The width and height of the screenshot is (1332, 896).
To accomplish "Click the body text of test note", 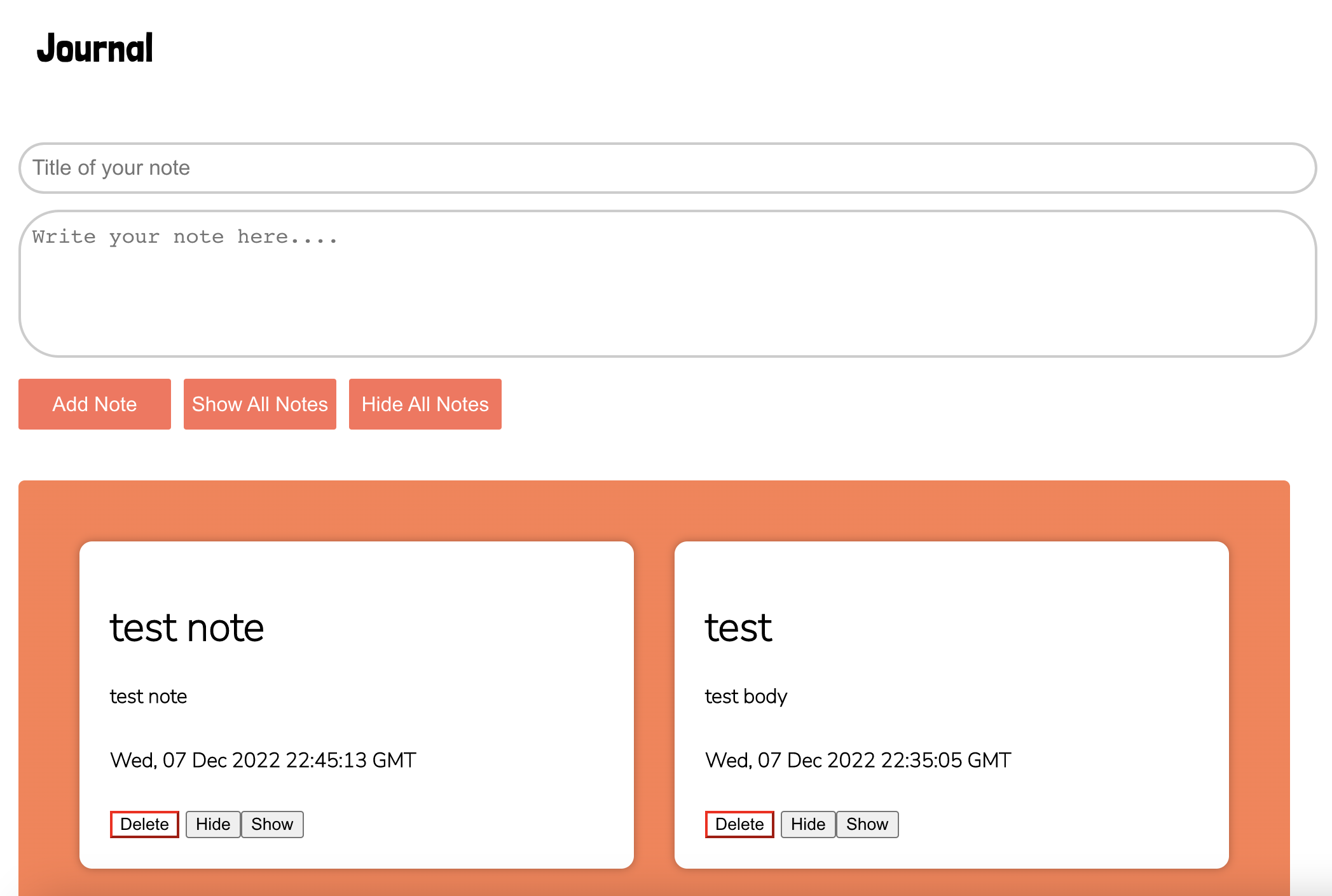I will pyautogui.click(x=148, y=696).
